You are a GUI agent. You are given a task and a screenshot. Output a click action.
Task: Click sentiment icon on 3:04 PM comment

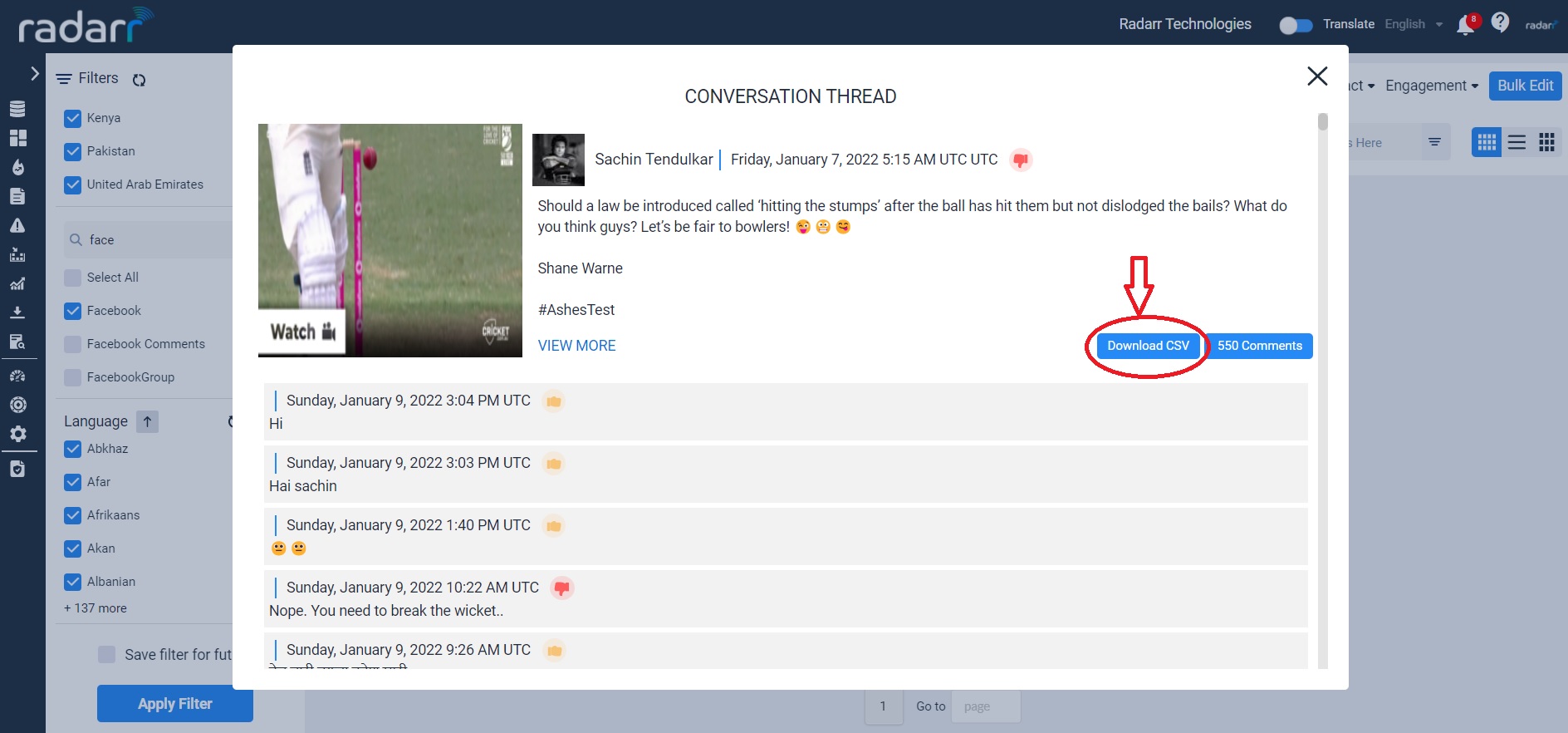[554, 401]
